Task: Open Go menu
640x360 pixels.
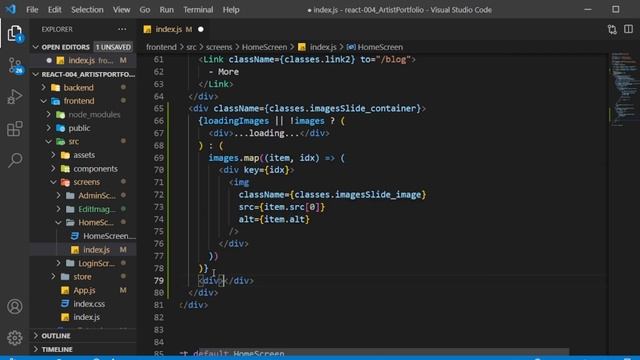Action: click(x=144, y=9)
